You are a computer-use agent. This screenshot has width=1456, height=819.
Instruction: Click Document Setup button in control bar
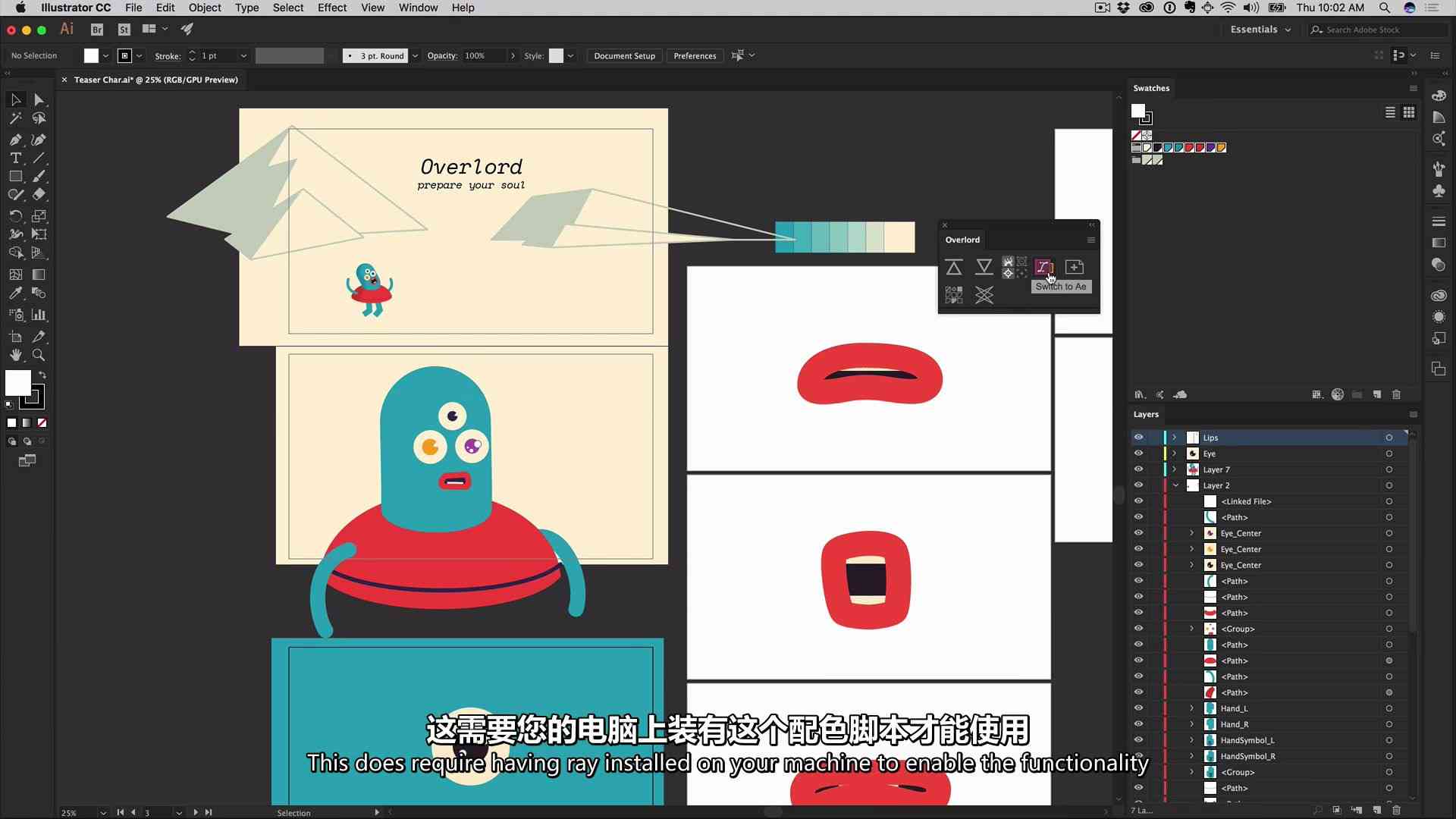[623, 55]
